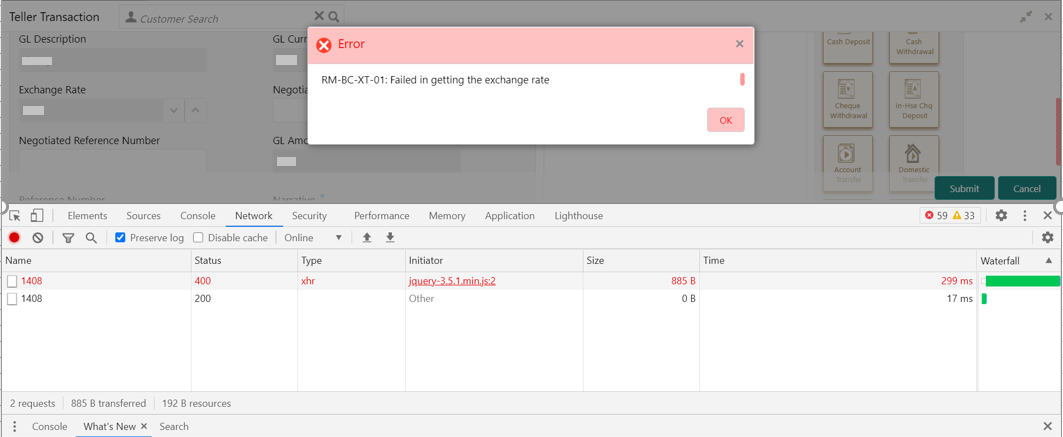The image size is (1063, 437).
Task: Click the Cancel button
Action: click(x=1027, y=188)
